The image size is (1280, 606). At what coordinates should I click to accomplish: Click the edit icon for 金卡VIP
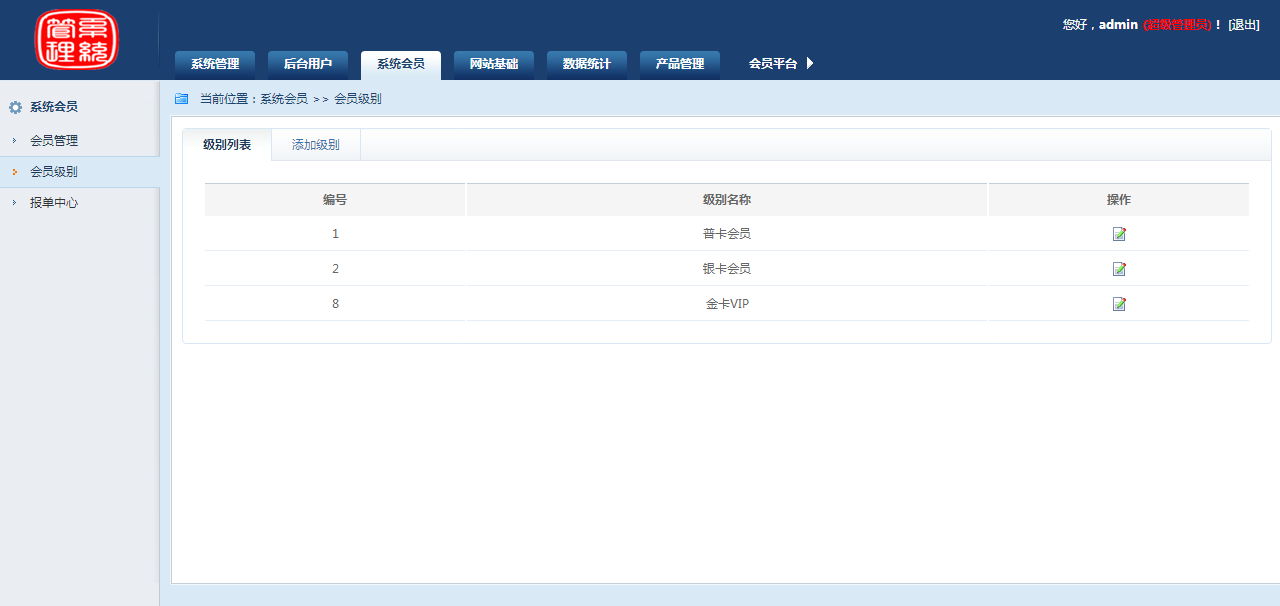tap(1119, 304)
